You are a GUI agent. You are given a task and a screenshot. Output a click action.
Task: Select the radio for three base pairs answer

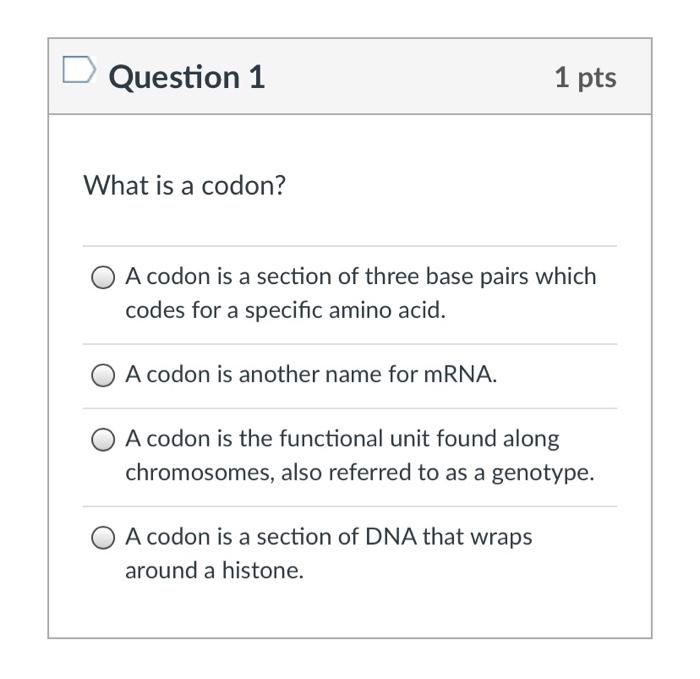pyautogui.click(x=103, y=278)
